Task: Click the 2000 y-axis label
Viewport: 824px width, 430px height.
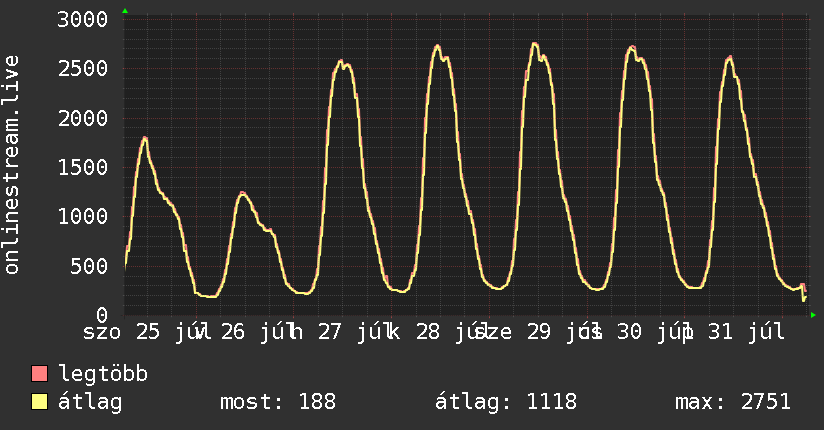Action: point(83,118)
